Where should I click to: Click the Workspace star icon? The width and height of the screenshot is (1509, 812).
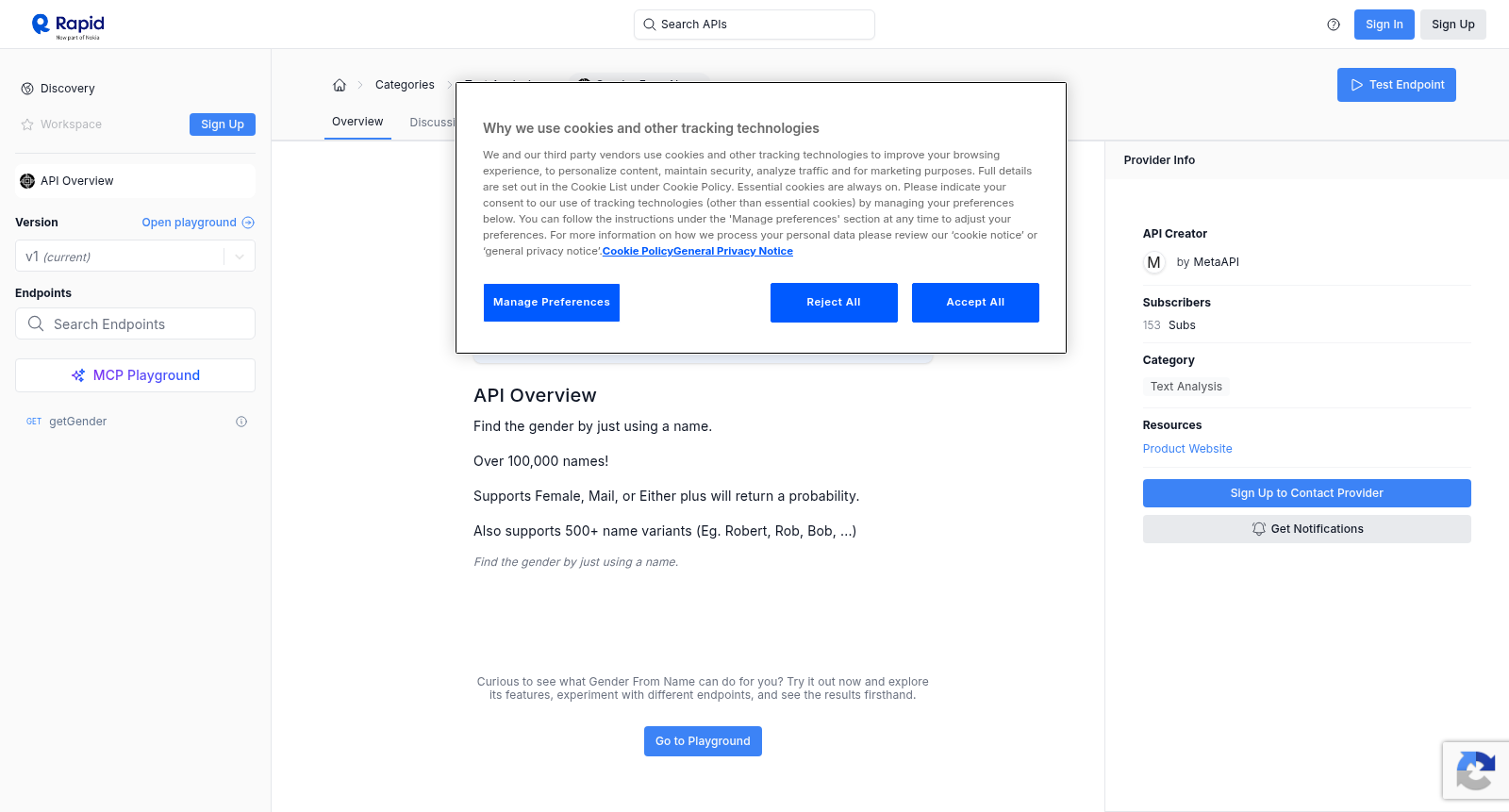point(27,124)
